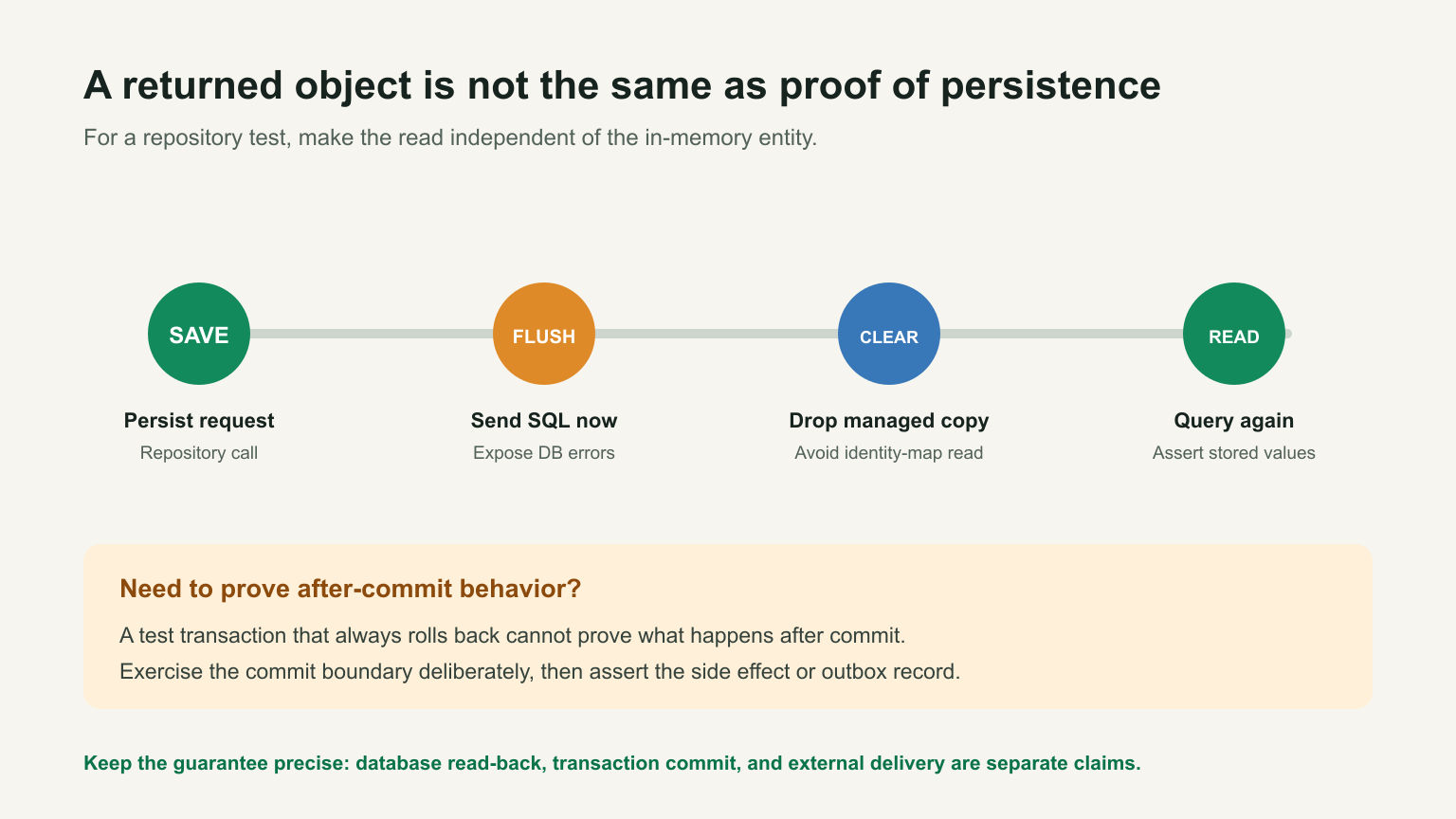
Task: Select the 'Send SQL now' label
Action: pos(544,421)
